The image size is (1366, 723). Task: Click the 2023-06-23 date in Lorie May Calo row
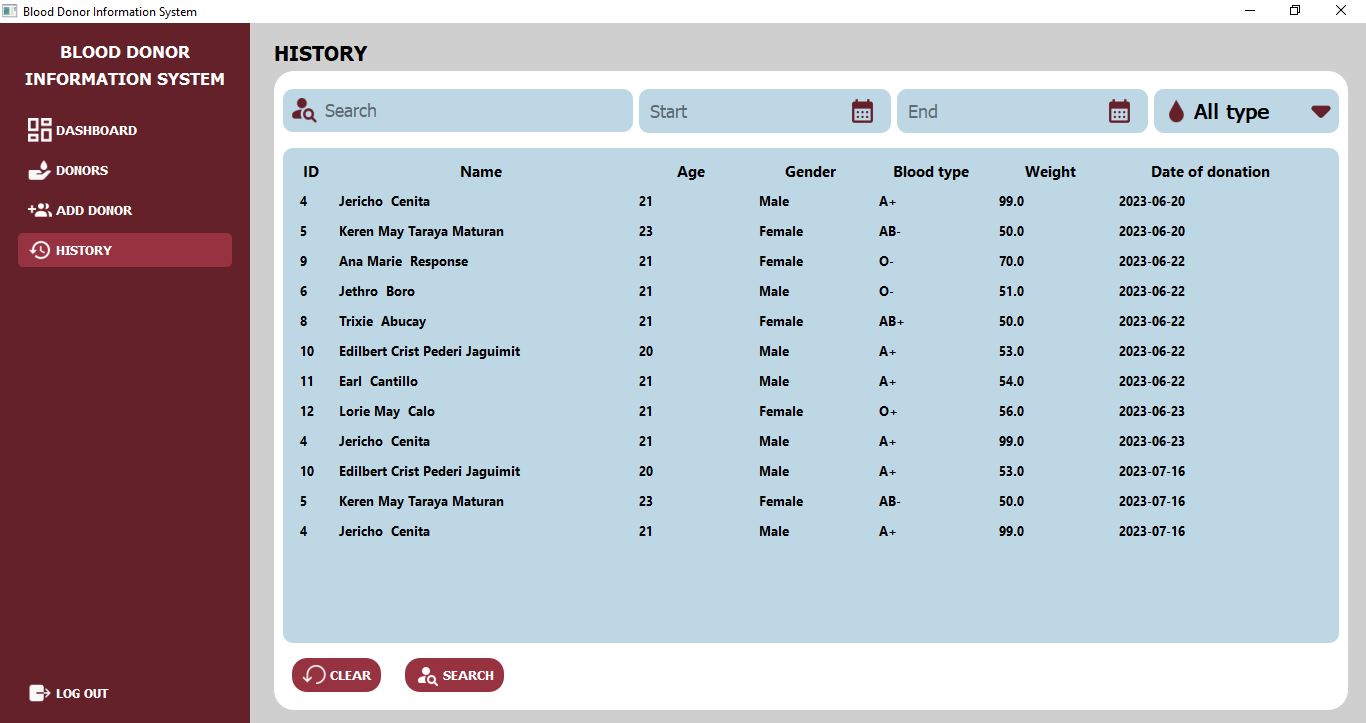[1152, 411]
